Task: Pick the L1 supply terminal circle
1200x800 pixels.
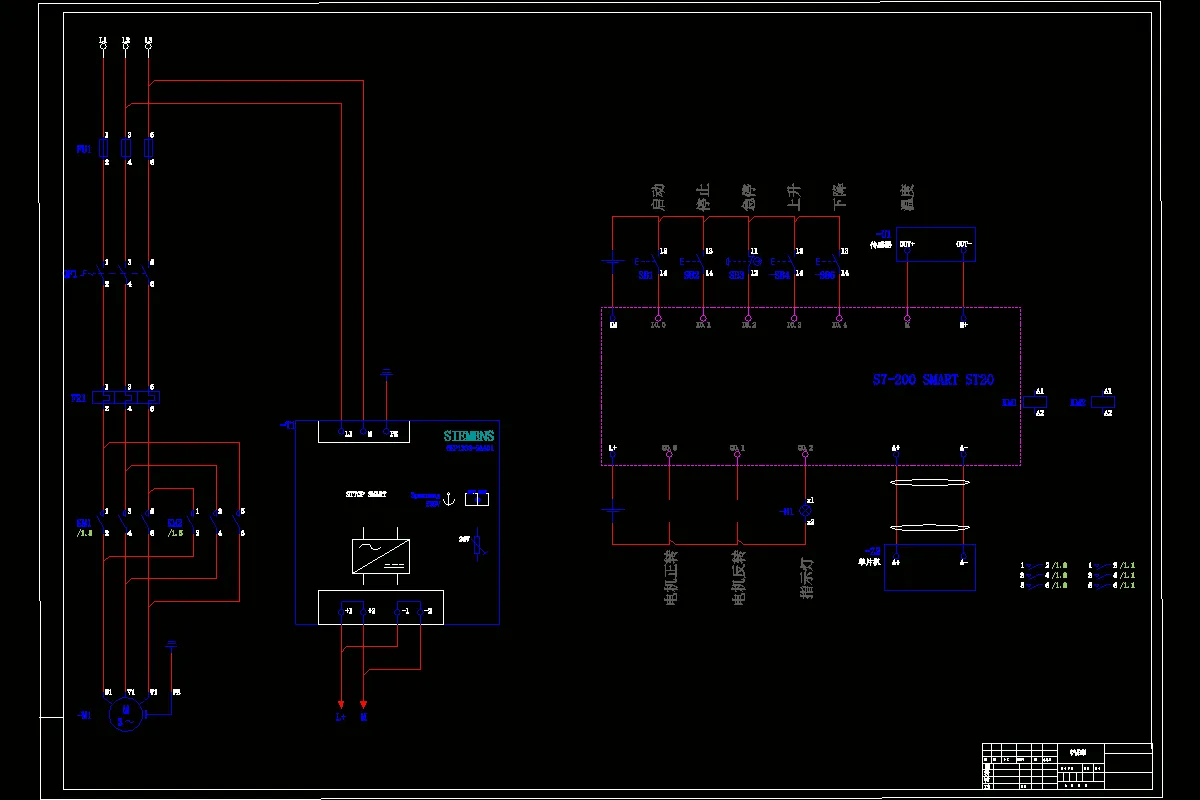Action: pyautogui.click(x=103, y=47)
